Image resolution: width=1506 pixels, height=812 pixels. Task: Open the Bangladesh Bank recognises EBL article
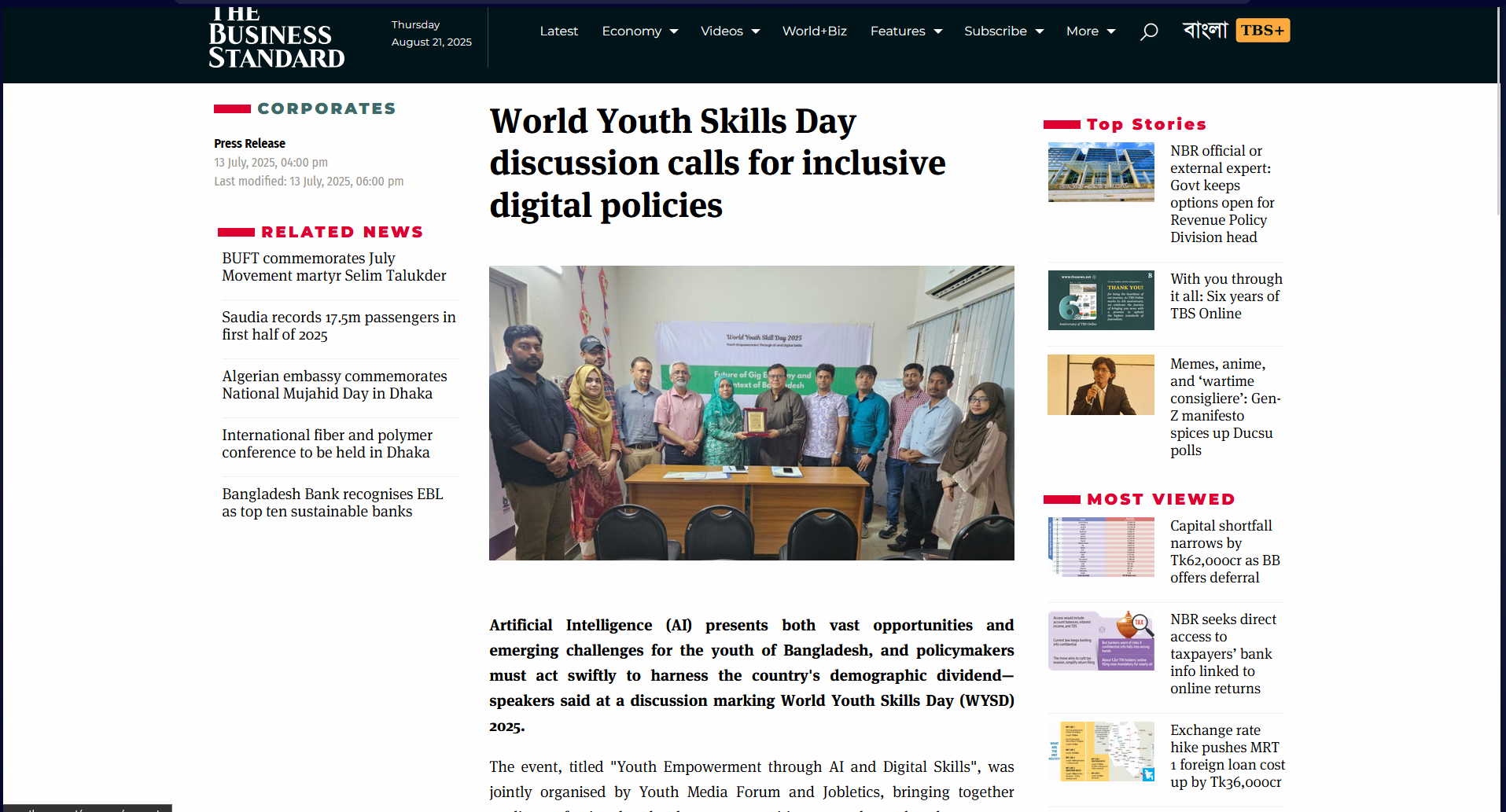click(x=332, y=503)
